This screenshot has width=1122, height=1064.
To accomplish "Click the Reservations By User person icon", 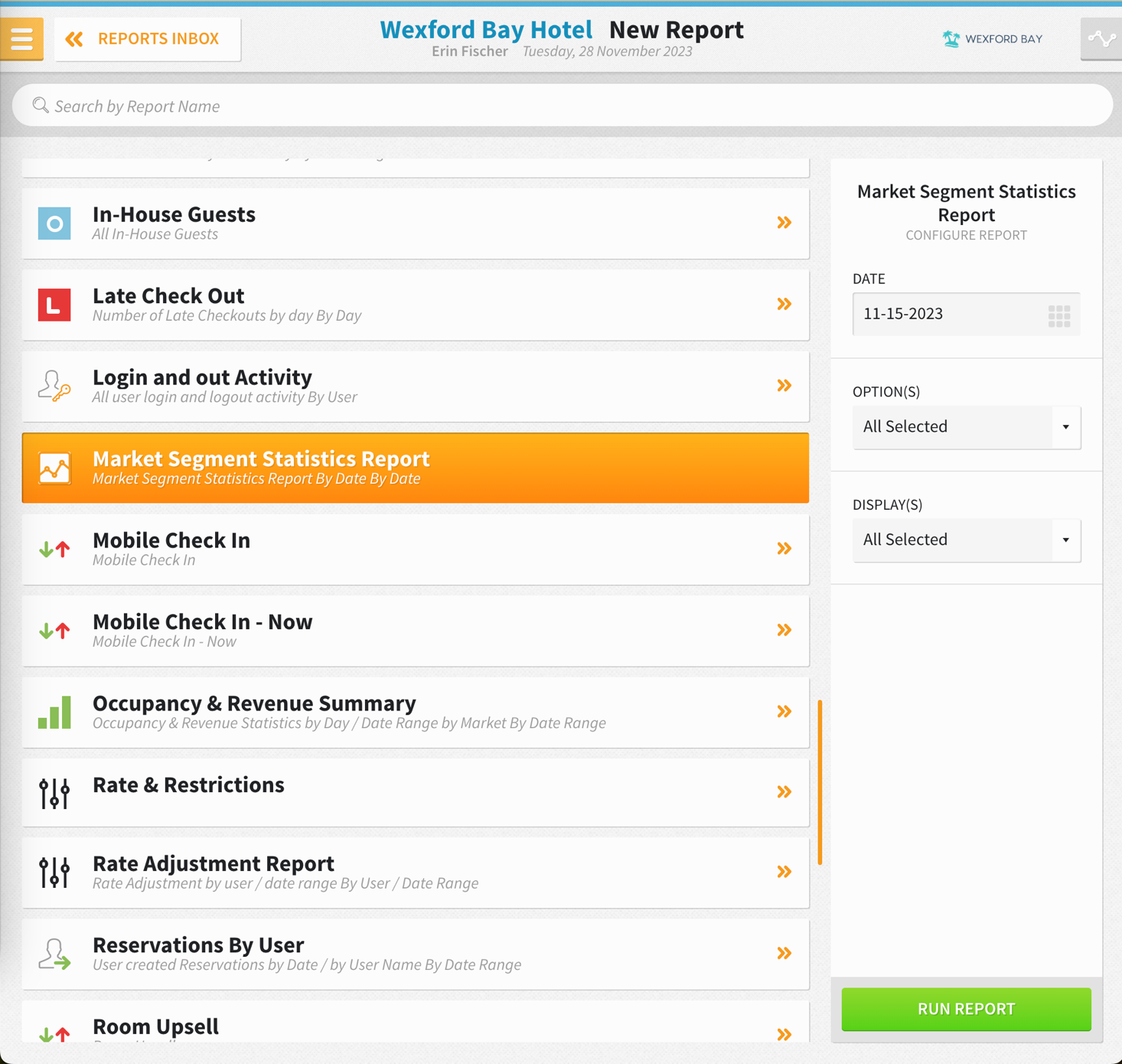I will tap(54, 955).
